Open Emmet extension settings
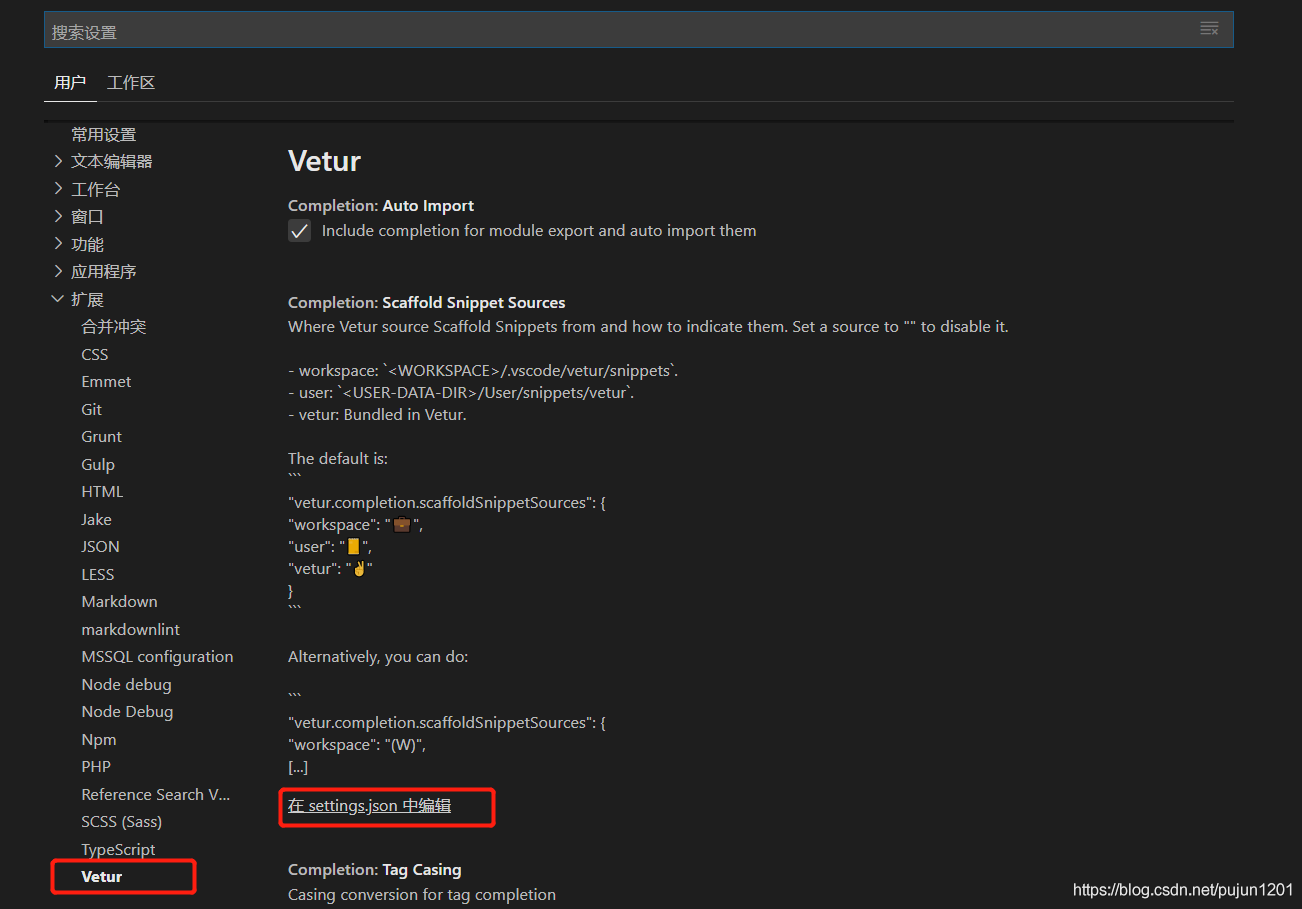 [106, 382]
